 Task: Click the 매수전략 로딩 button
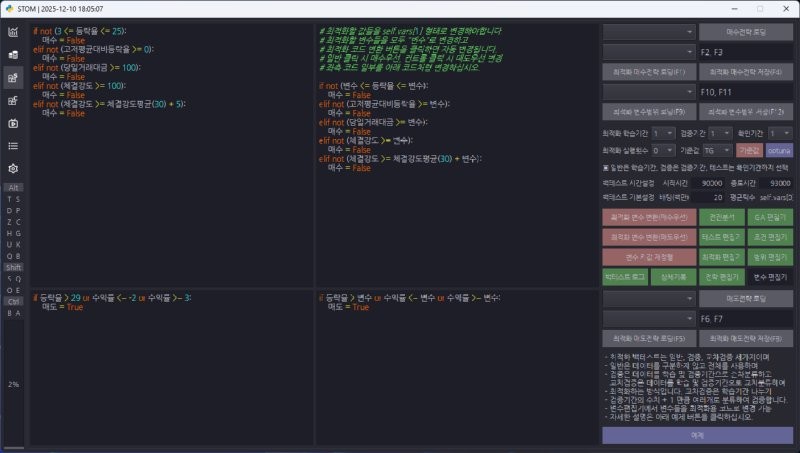(x=745, y=31)
